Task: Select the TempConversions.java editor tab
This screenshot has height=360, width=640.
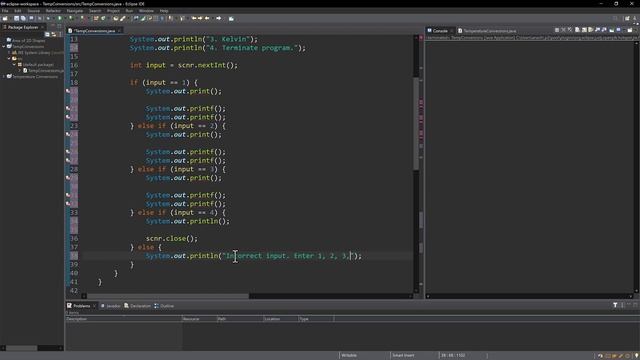Action: coord(94,31)
